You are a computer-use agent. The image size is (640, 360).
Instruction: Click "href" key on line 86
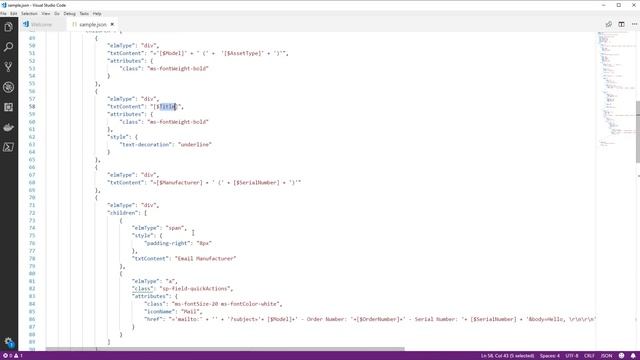point(153,319)
